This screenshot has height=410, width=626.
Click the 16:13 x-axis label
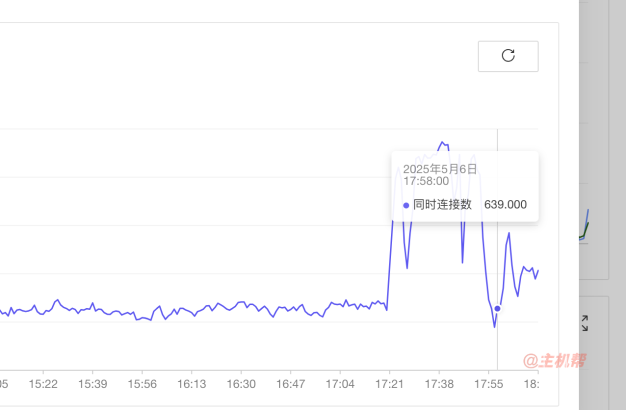(x=192, y=384)
